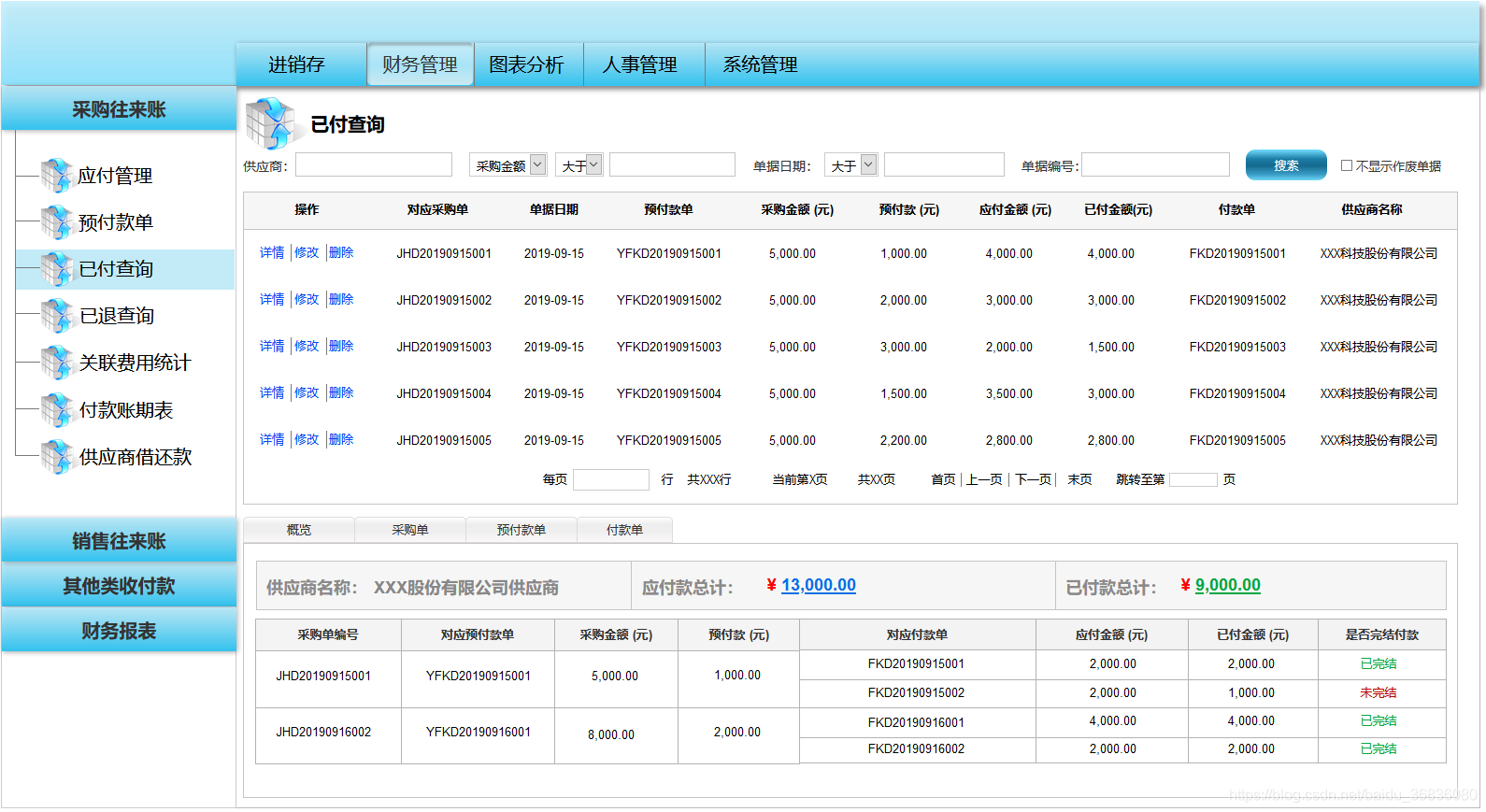
Task: Focus the 单据日期 value input field
Action: [944, 164]
